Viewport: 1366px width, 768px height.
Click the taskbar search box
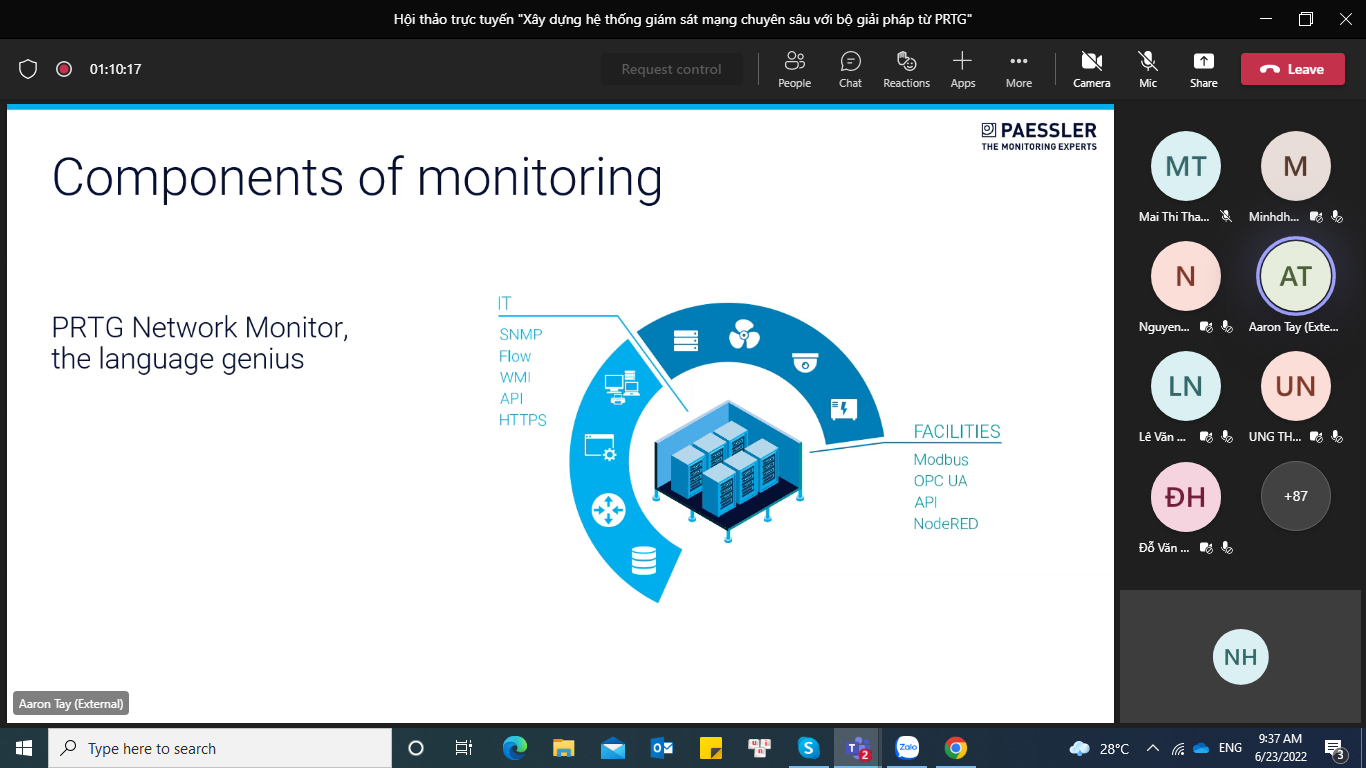tap(220, 748)
